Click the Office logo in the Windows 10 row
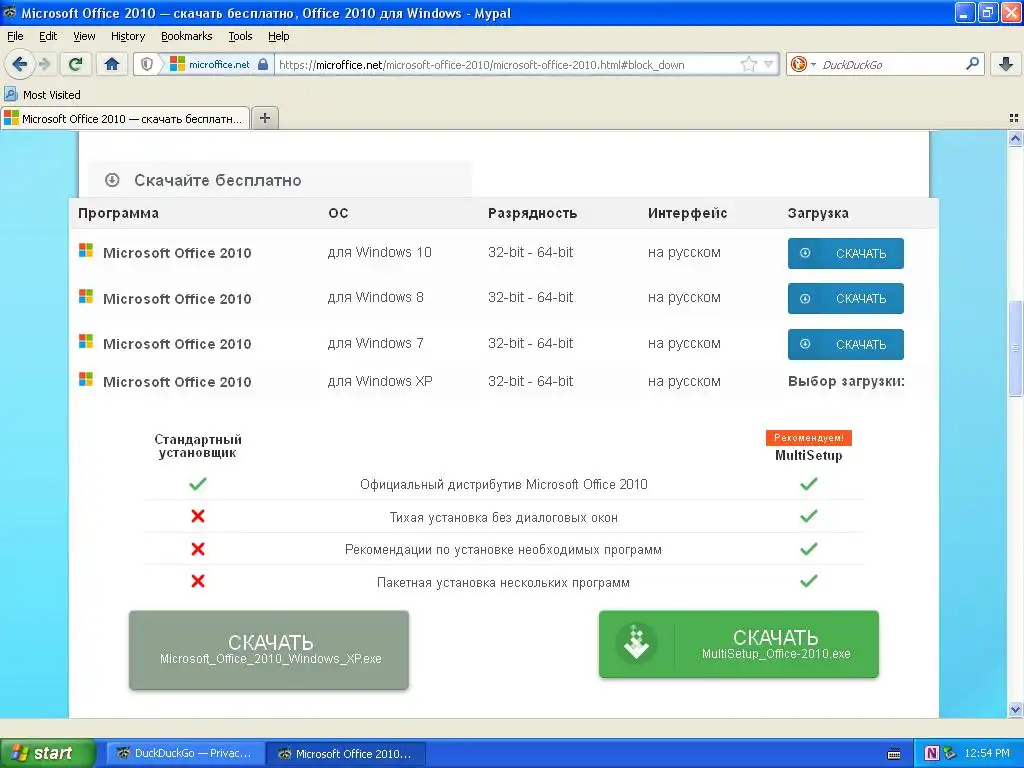The image size is (1024, 768). coord(86,251)
